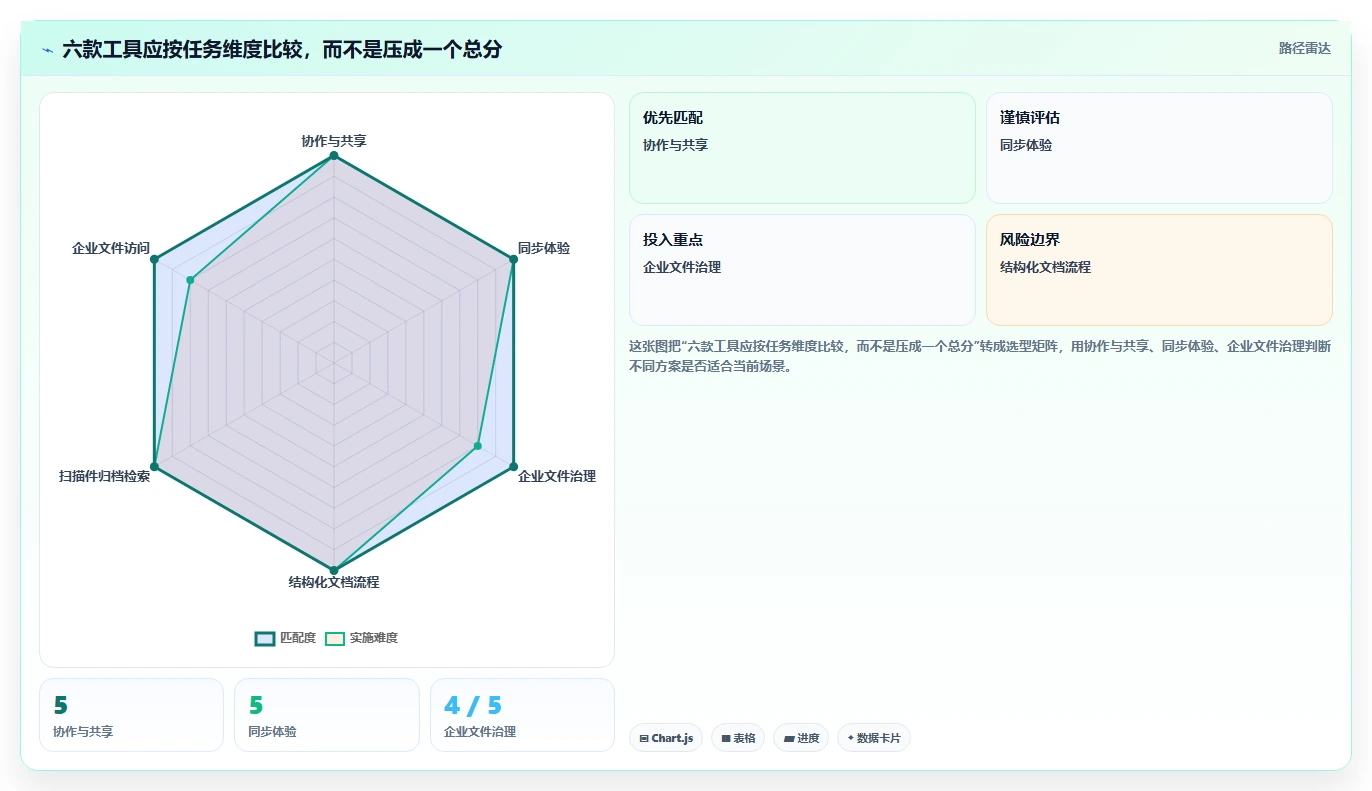Viewport: 1372px width, 791px height.
Task: Open the 谨慎评估 card
Action: [1159, 148]
